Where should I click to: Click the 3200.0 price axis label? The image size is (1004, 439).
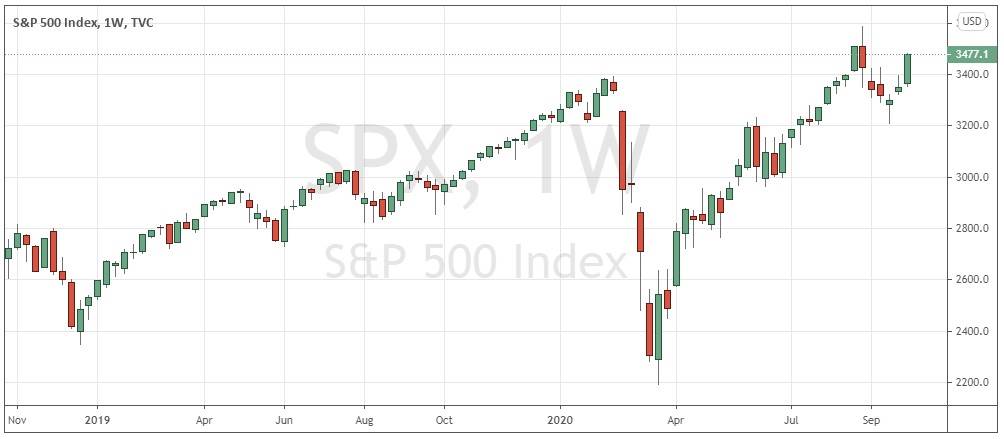970,126
